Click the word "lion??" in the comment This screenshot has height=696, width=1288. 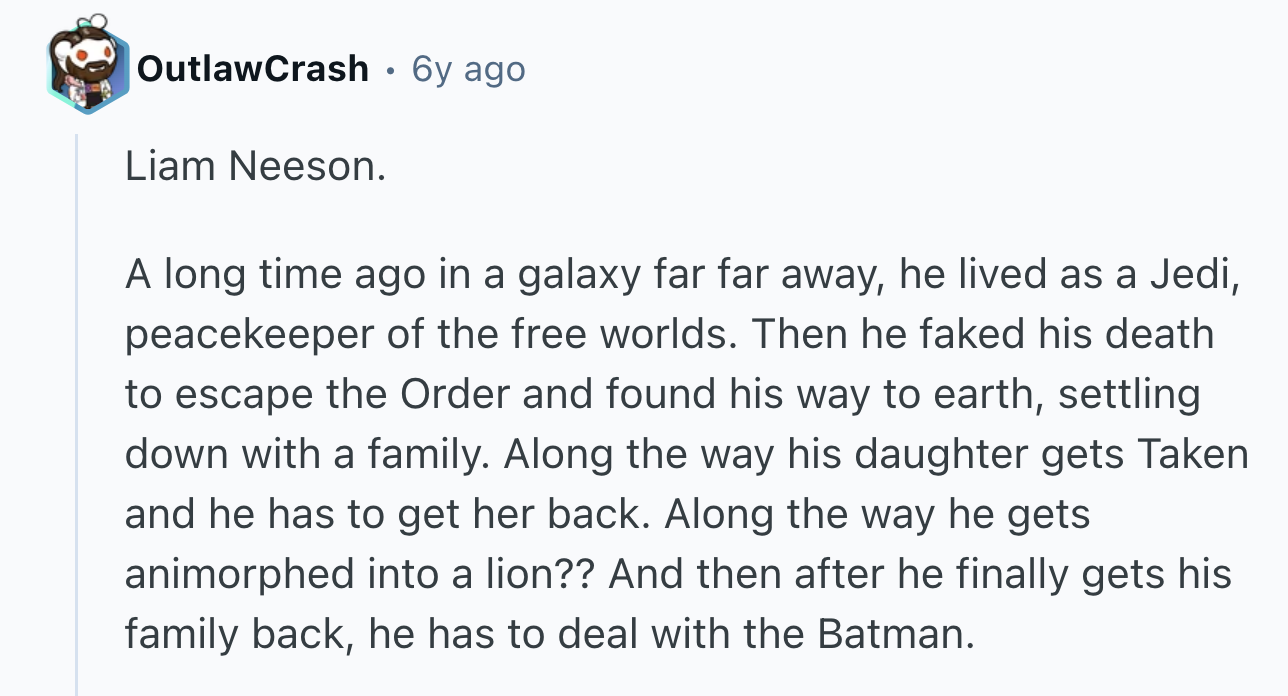click(540, 574)
